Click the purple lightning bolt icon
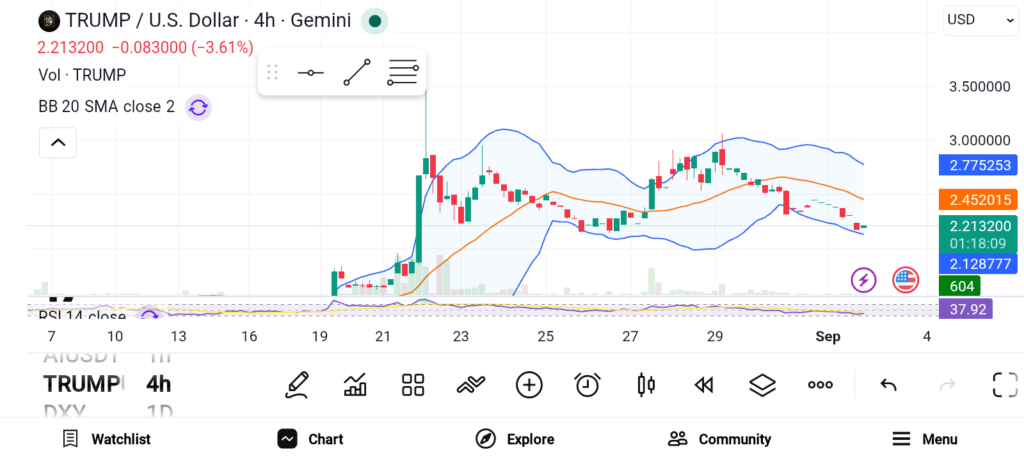 click(863, 280)
